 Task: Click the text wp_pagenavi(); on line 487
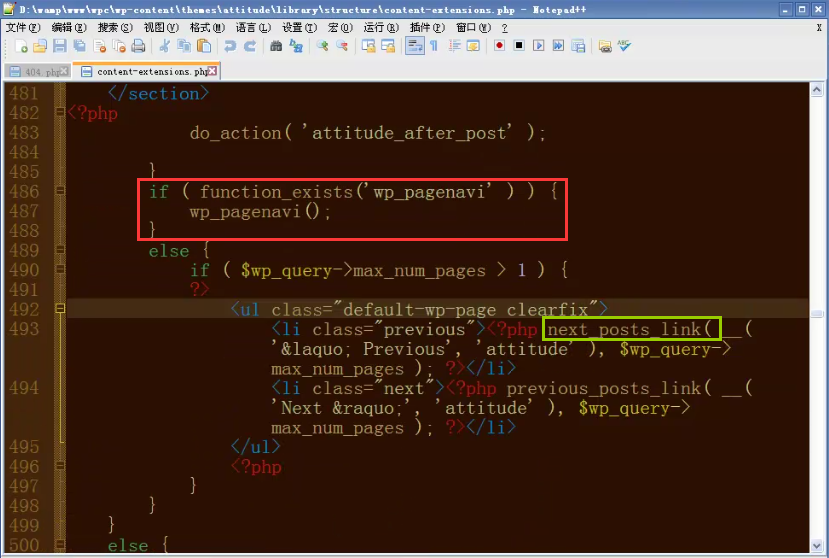(x=260, y=212)
